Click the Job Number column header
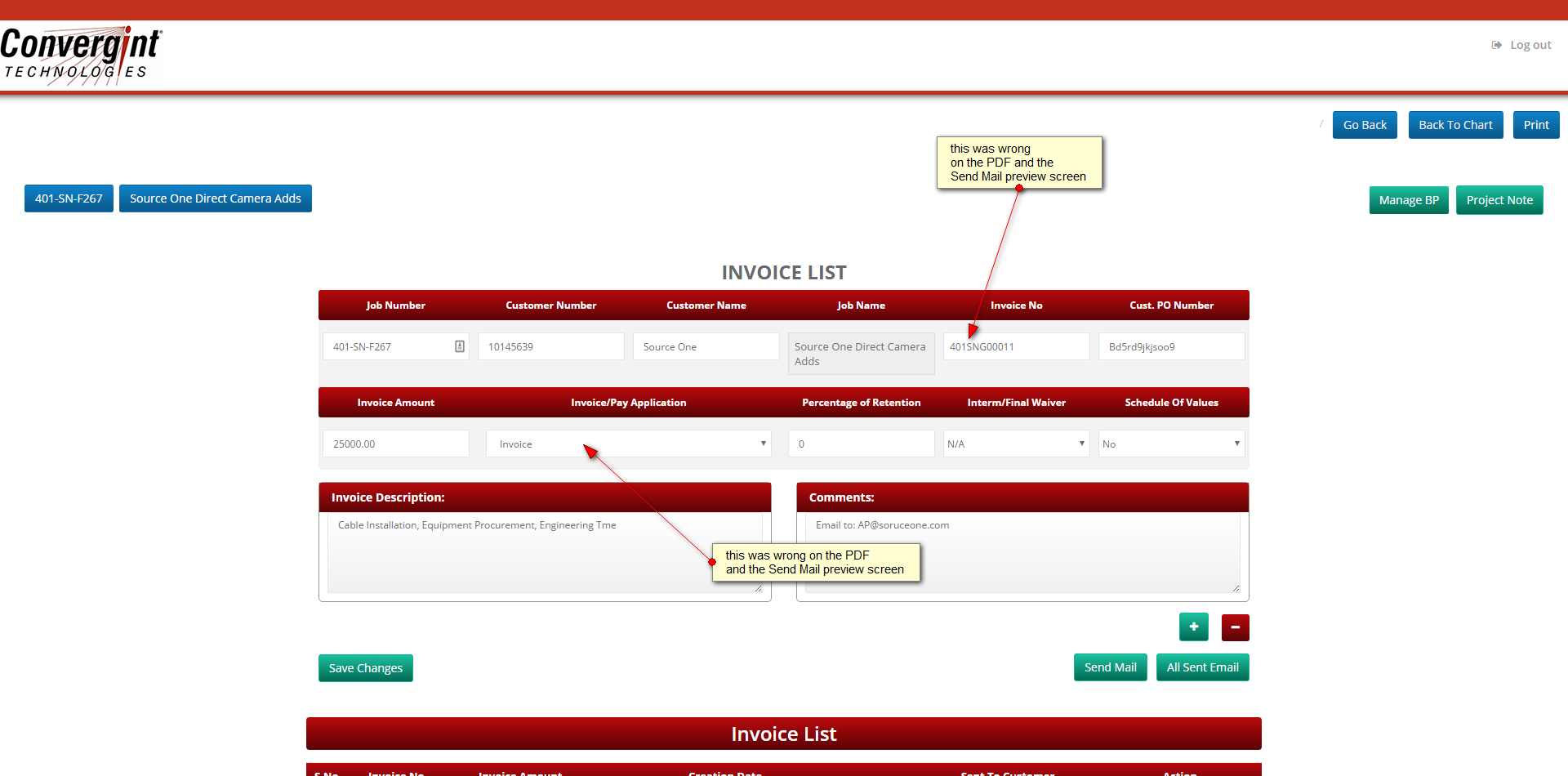This screenshot has width=1568, height=776. coord(396,305)
